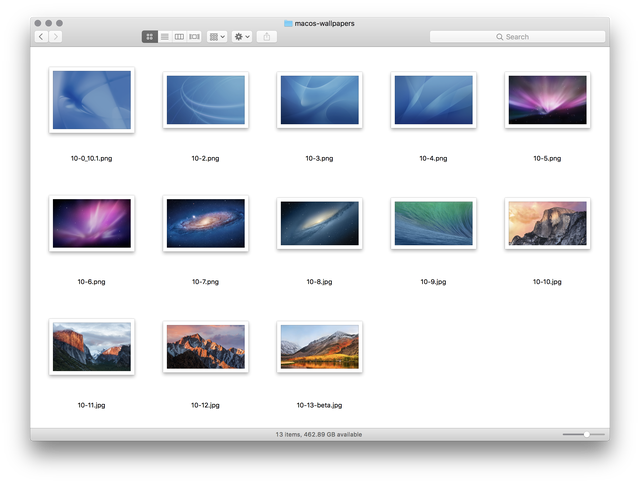
Task: Select the 10-12.jpg Sierra mountain thumbnail
Action: point(205,347)
